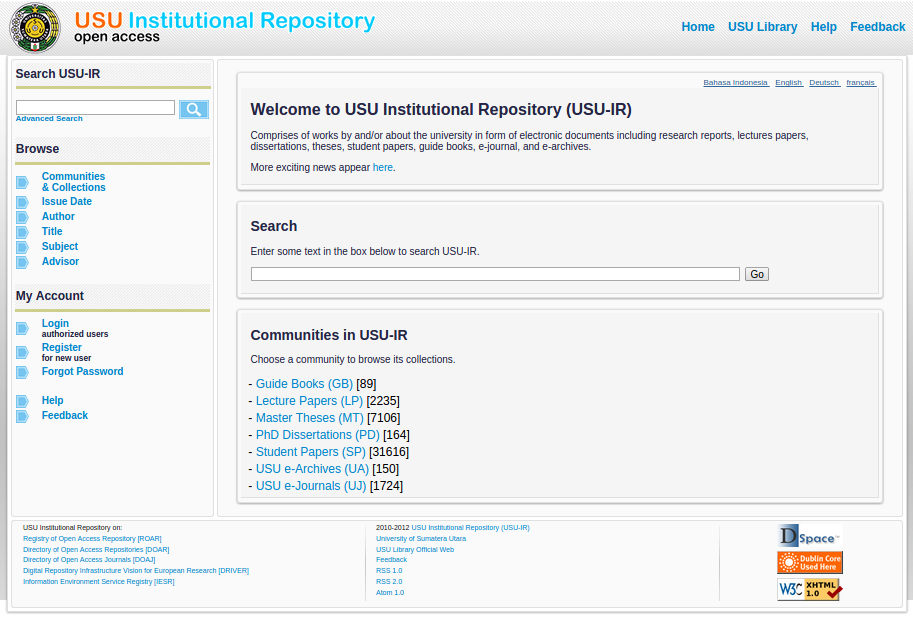This screenshot has height=617, width=913.
Task: Focus the sidebar Search USU-IR text box
Action: click(95, 107)
